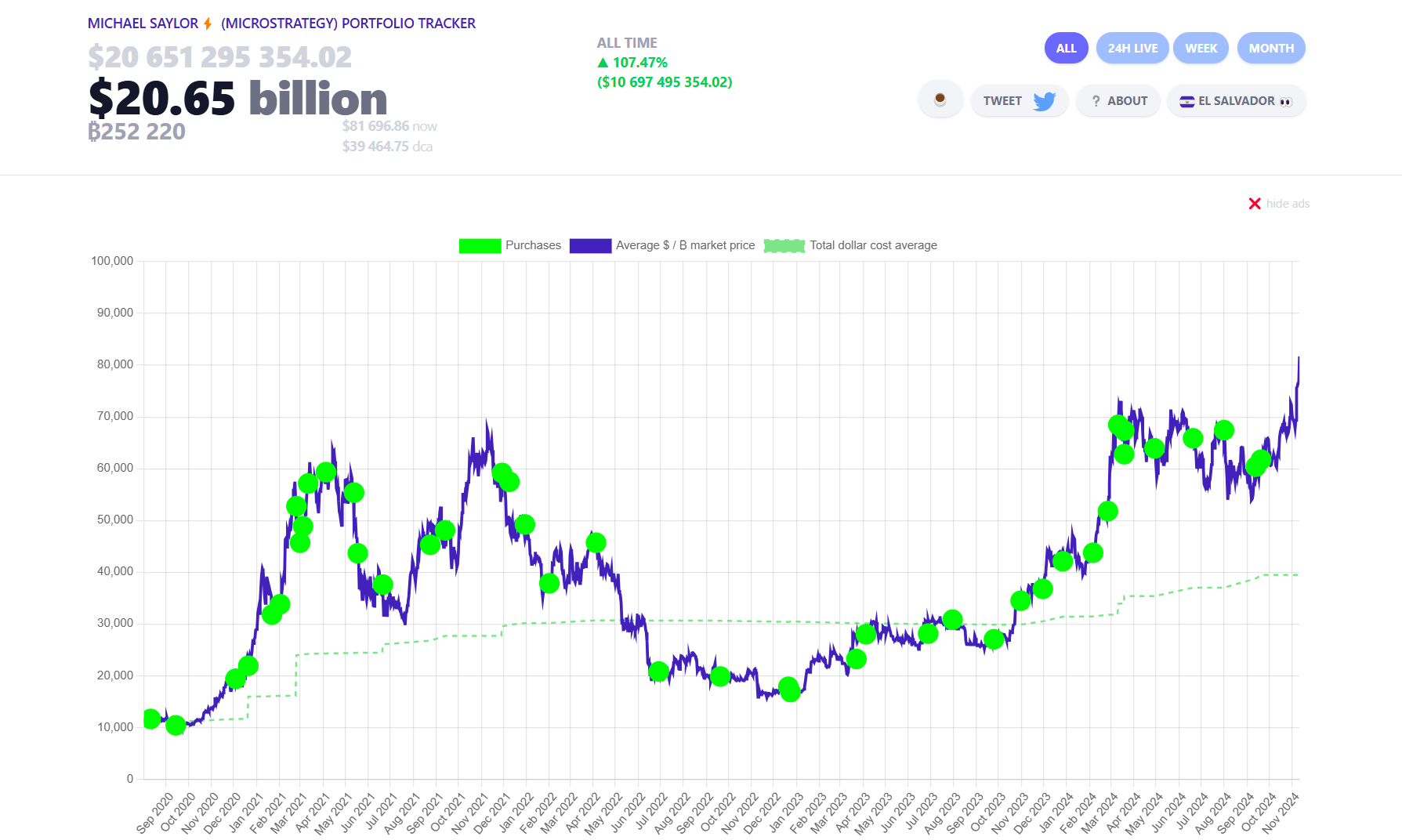Click the "50,000" y-axis label

click(115, 520)
